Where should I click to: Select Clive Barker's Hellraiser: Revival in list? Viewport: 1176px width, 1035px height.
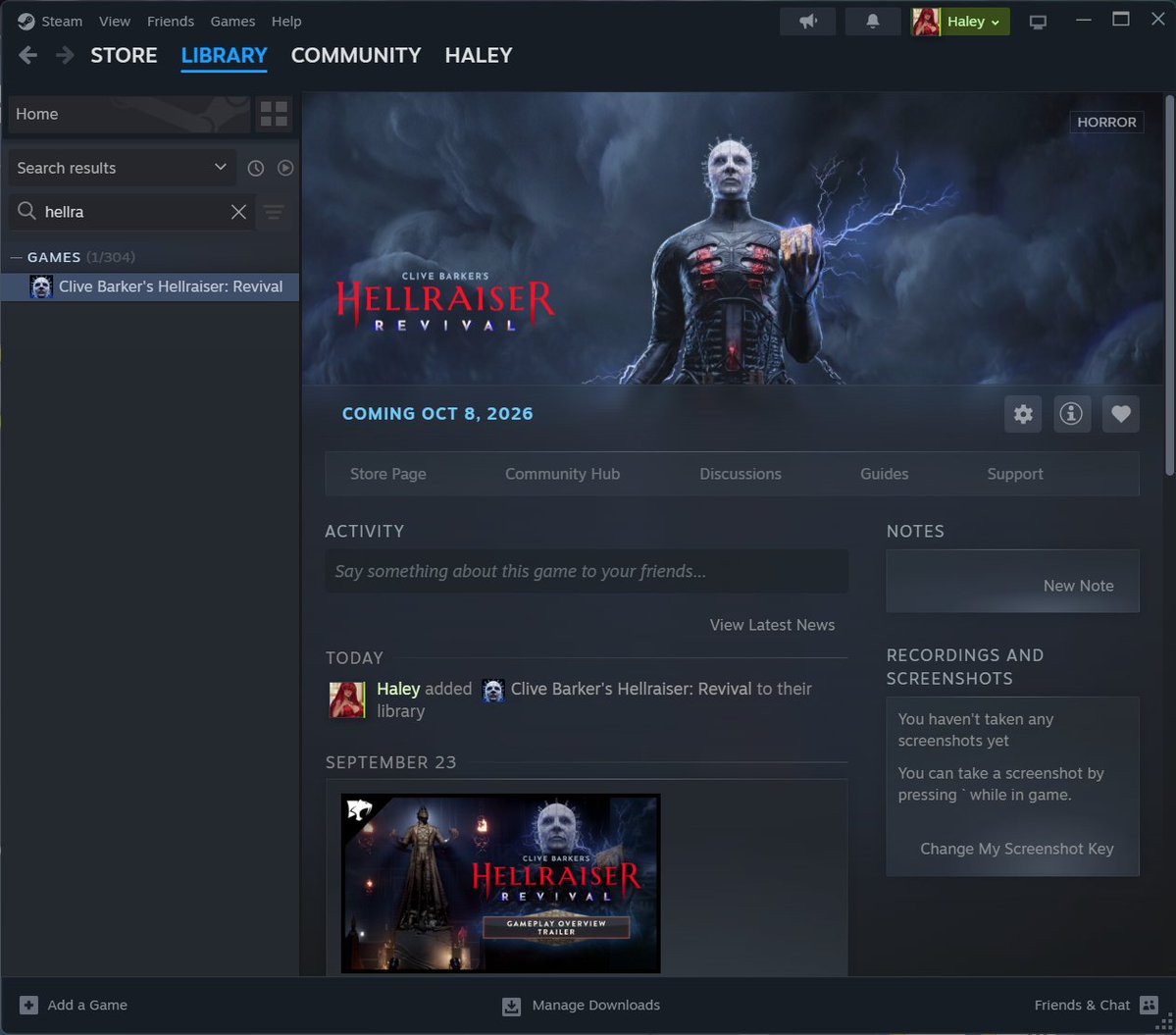tap(150, 286)
